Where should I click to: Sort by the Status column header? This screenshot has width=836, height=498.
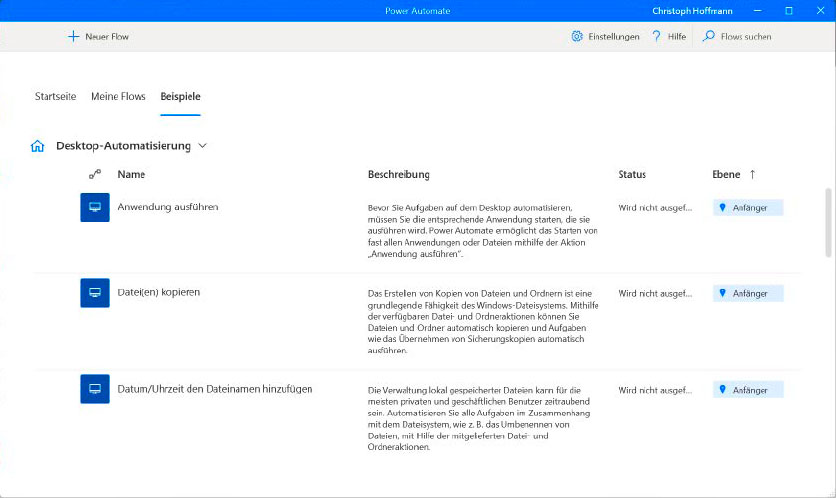632,174
